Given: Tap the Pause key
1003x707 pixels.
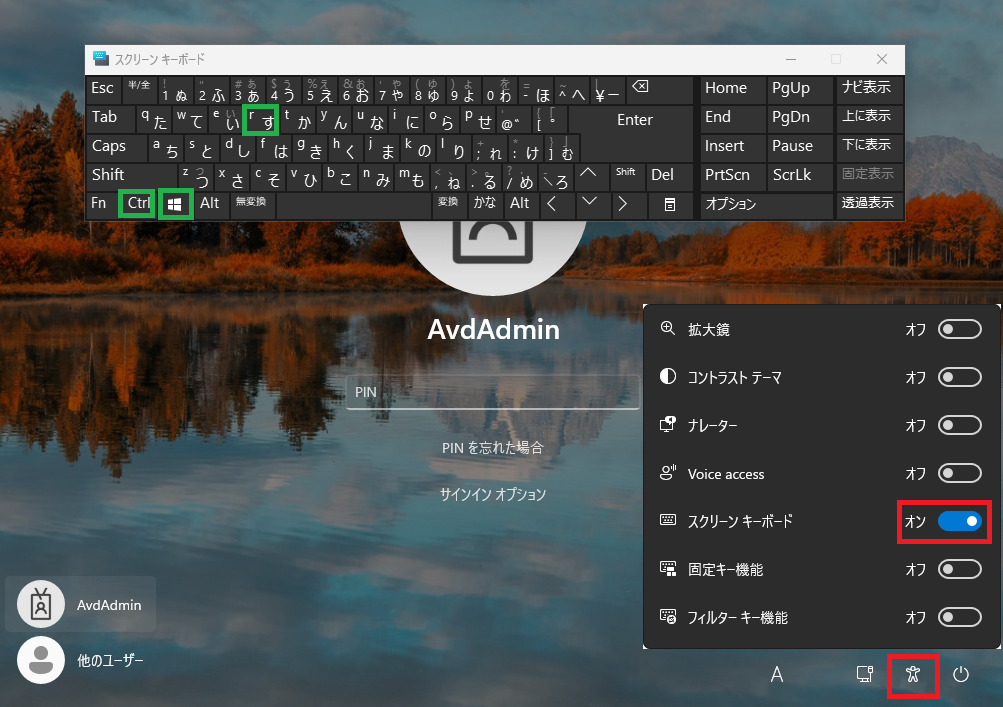Looking at the screenshot, I should pyautogui.click(x=800, y=147).
